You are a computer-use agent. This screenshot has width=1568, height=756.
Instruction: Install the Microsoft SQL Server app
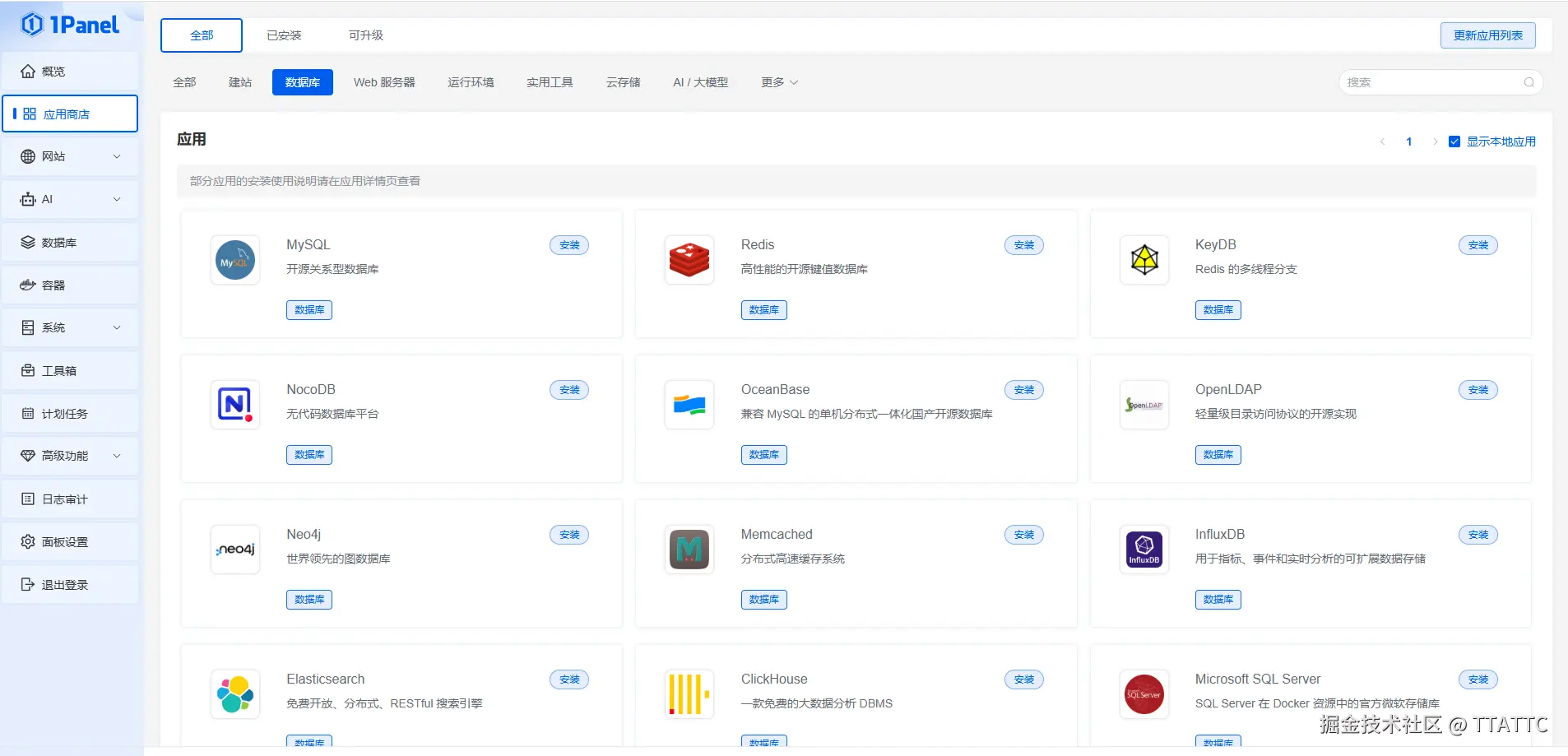pos(1478,679)
